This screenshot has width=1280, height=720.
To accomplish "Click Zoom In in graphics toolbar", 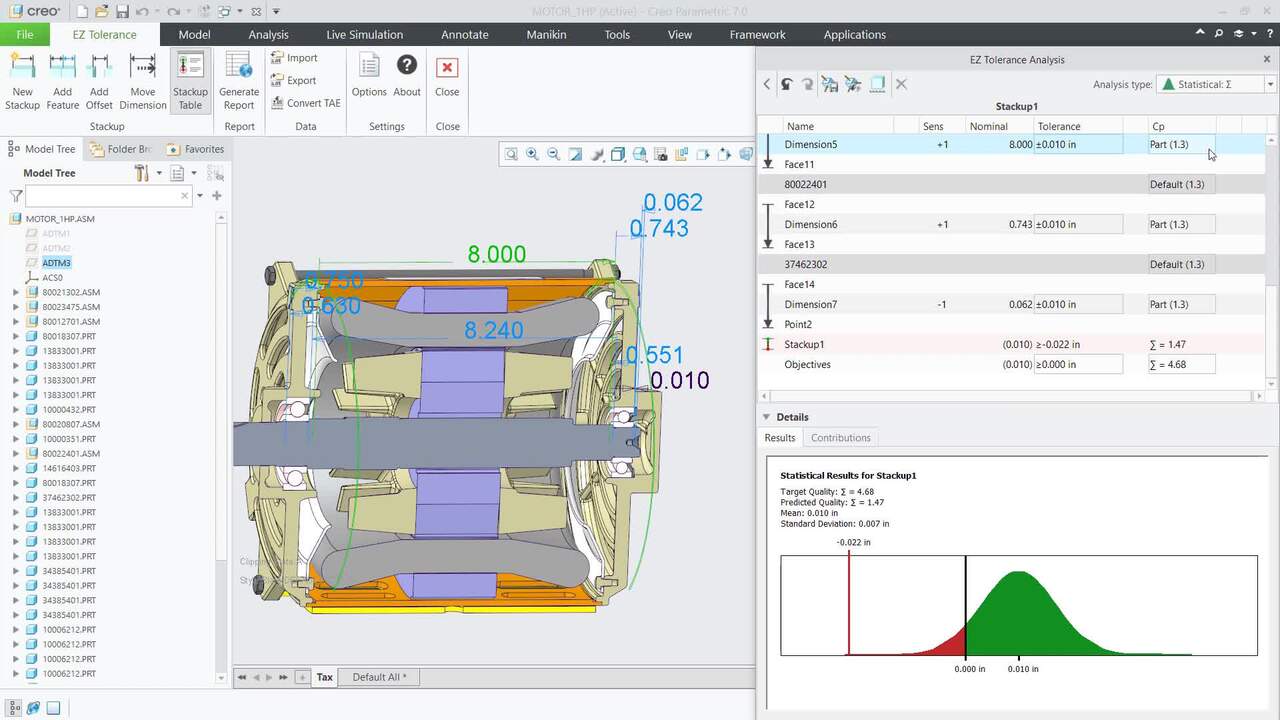I will 532,154.
